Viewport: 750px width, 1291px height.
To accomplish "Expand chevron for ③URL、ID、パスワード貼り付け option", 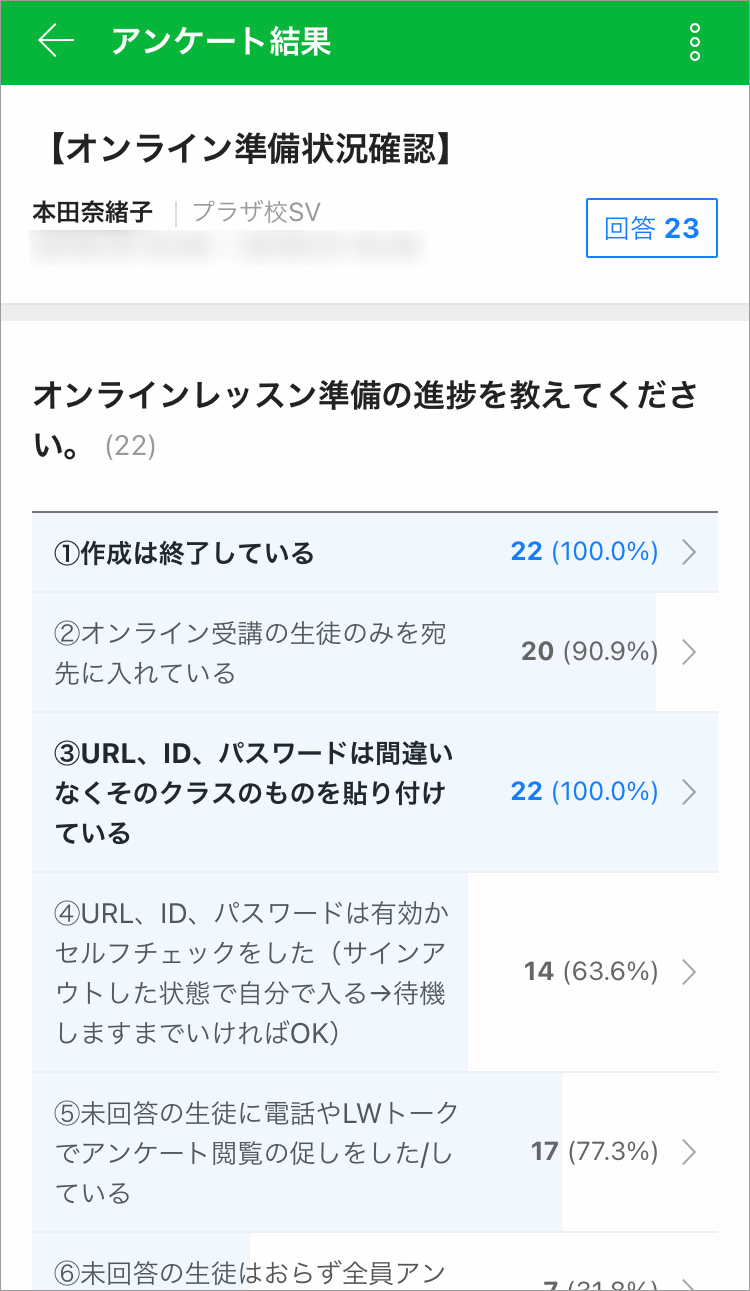I will tap(689, 792).
